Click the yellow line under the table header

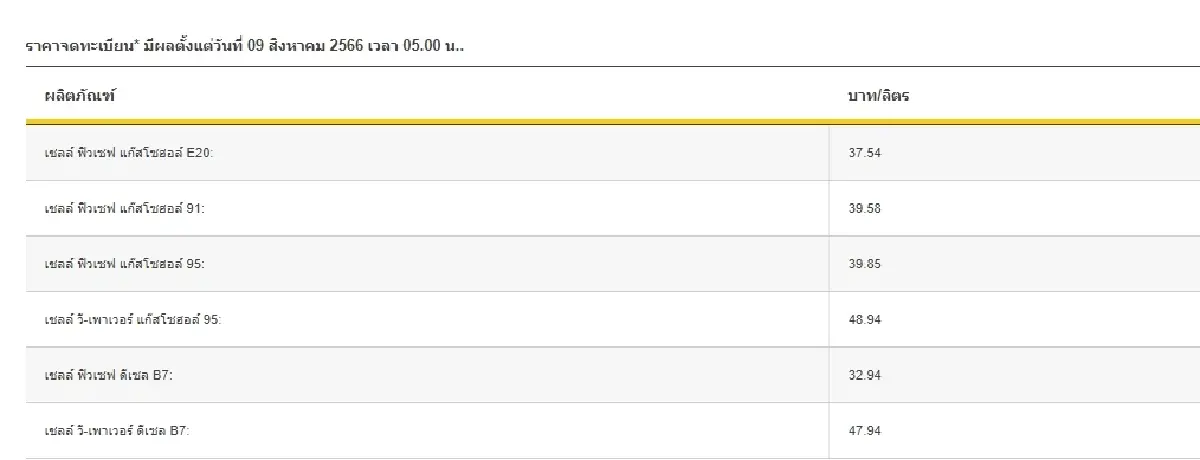(600, 122)
